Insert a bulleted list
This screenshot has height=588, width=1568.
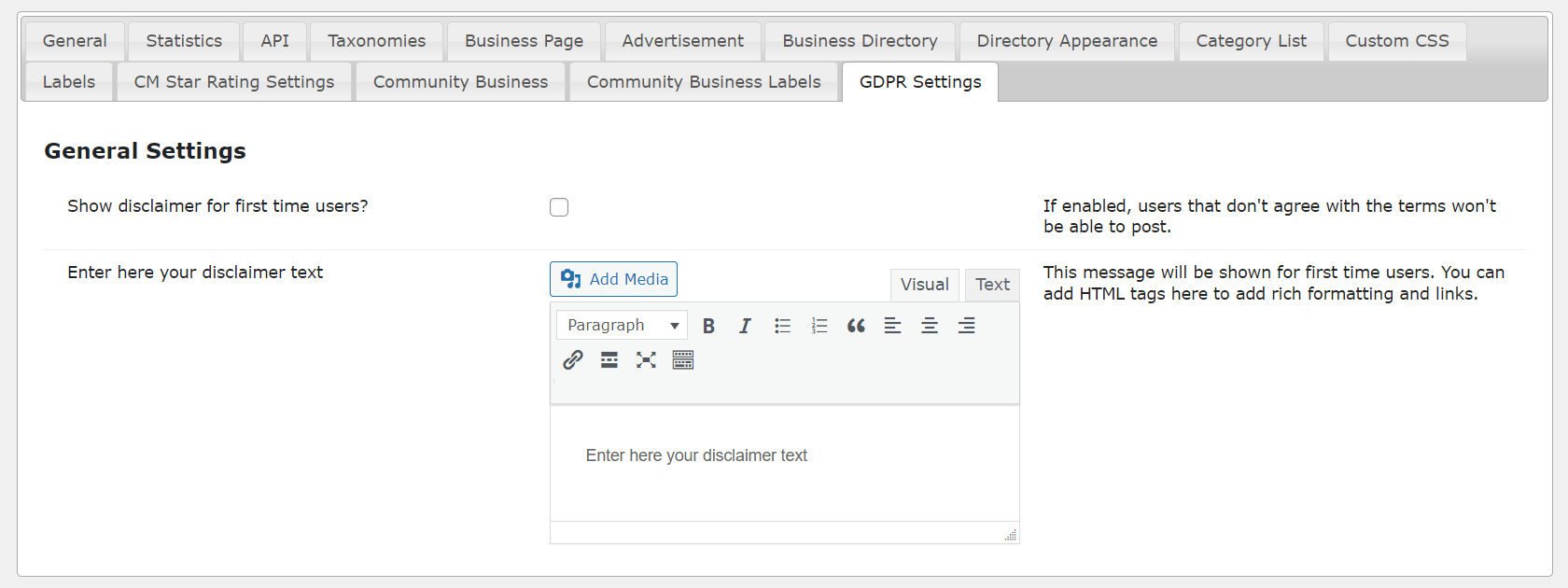pyautogui.click(x=782, y=326)
